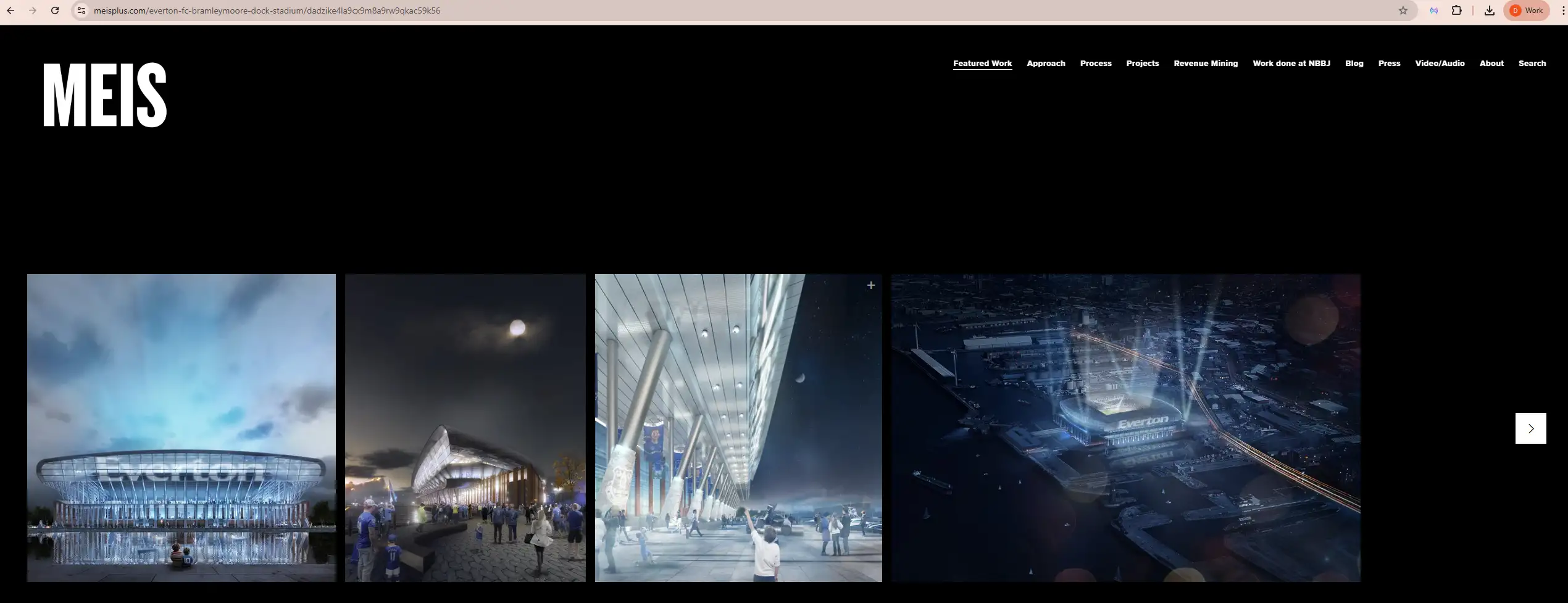This screenshot has width=1568, height=603.
Task: Click the MEIS logo
Action: coord(105,94)
